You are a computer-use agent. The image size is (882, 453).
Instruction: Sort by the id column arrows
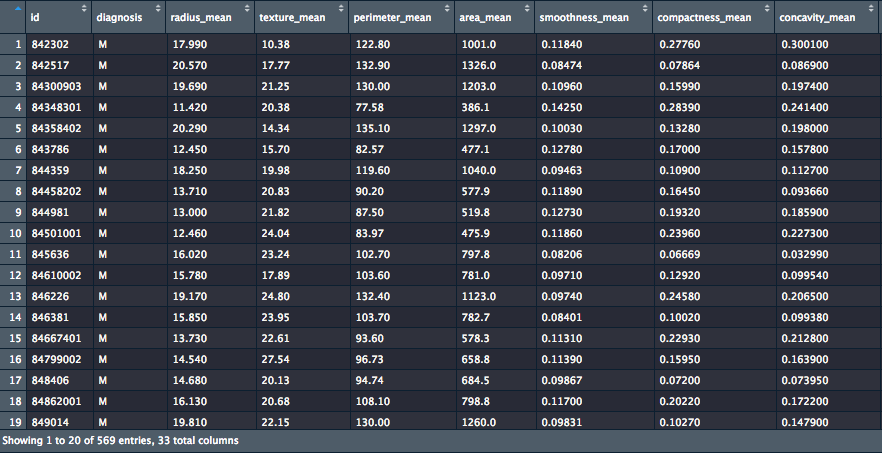84,8
